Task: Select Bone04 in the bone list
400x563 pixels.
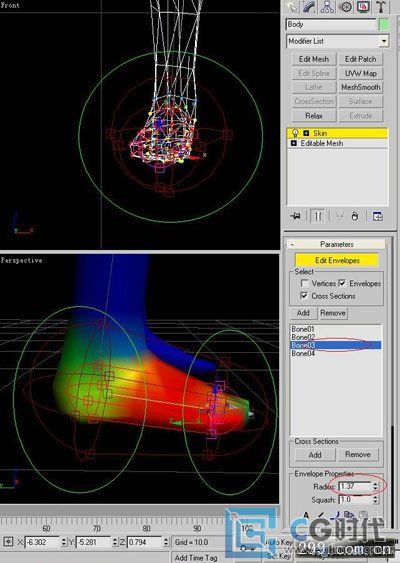Action: coord(335,354)
